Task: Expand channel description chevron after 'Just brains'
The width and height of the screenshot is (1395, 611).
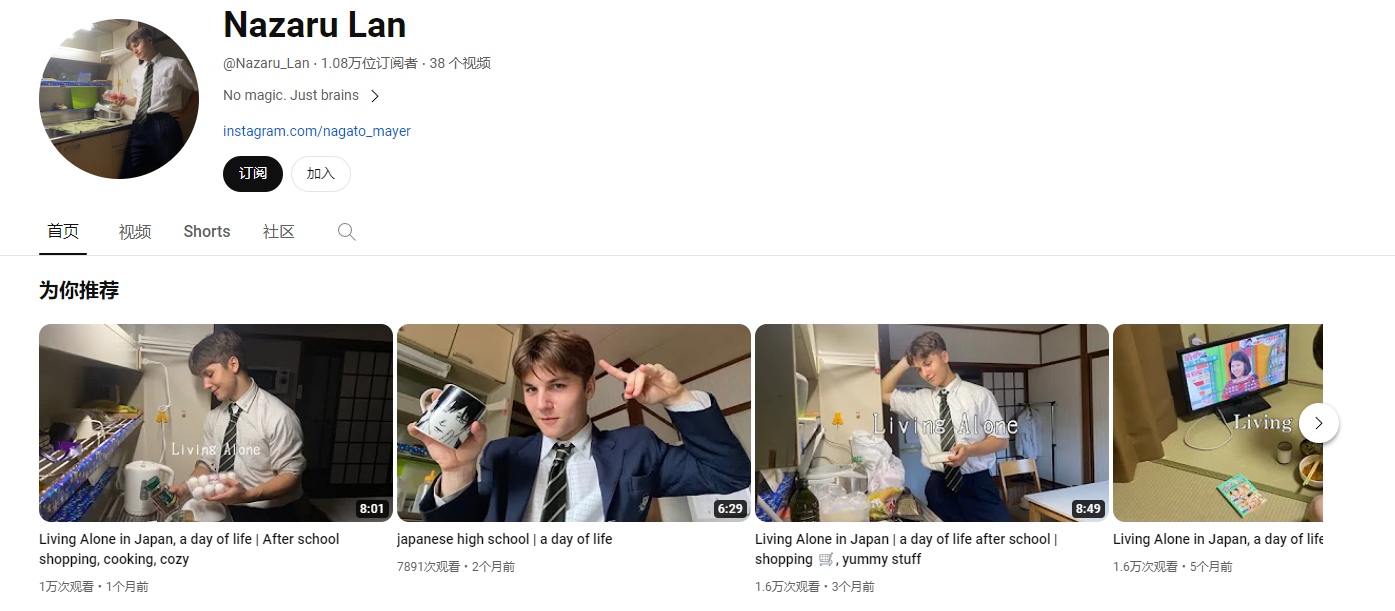Action: pos(375,96)
